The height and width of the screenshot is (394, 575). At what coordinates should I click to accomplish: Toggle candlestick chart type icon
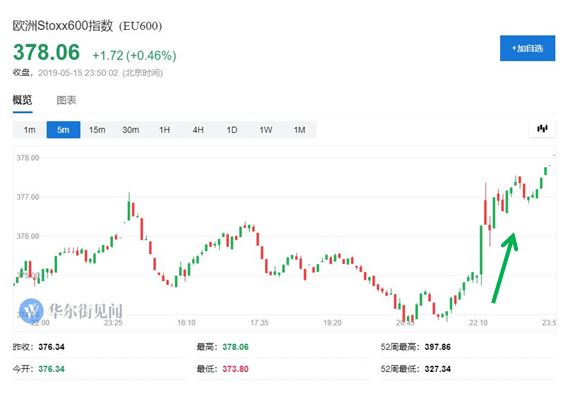(542, 129)
